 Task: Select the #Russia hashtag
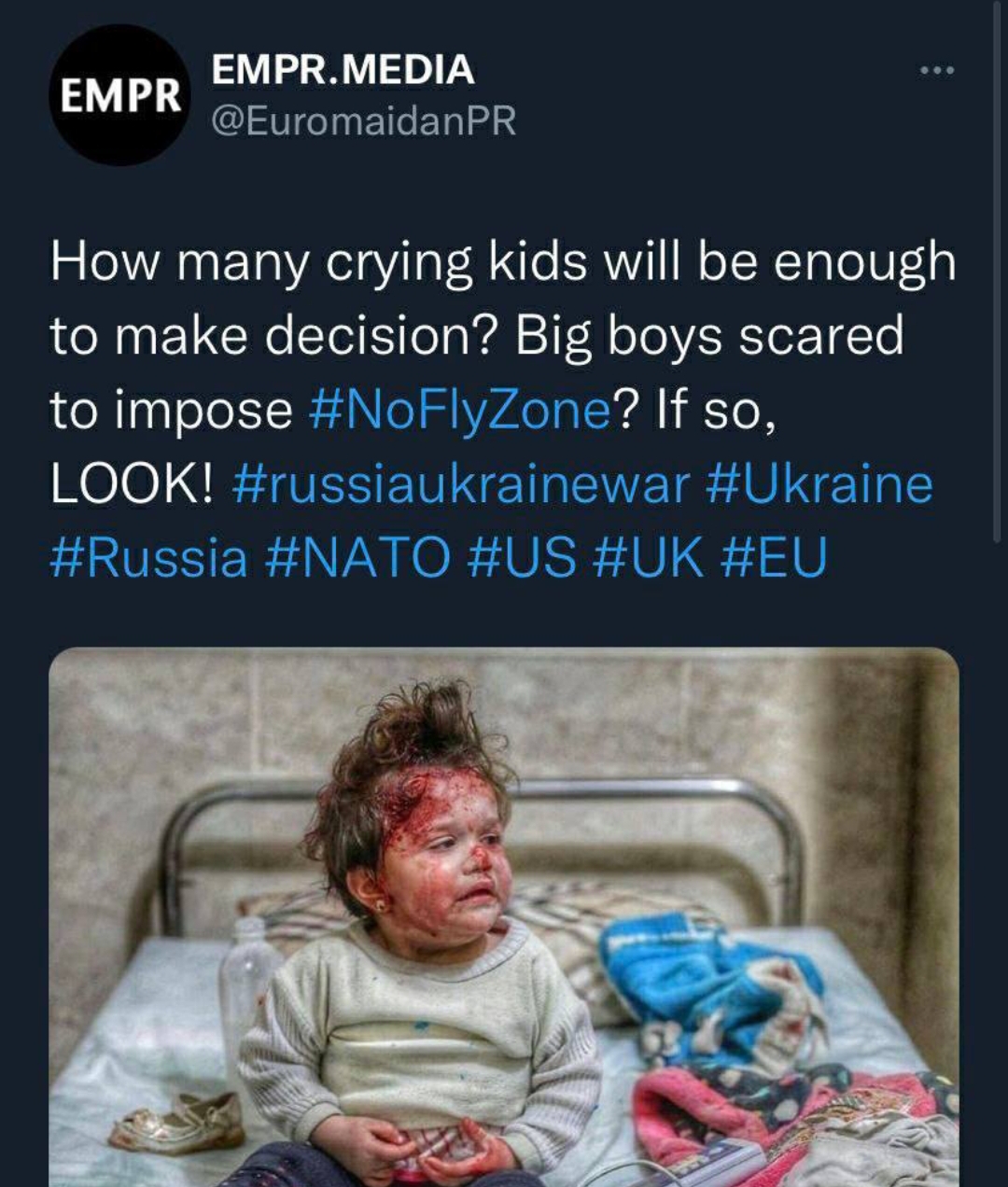[149, 558]
